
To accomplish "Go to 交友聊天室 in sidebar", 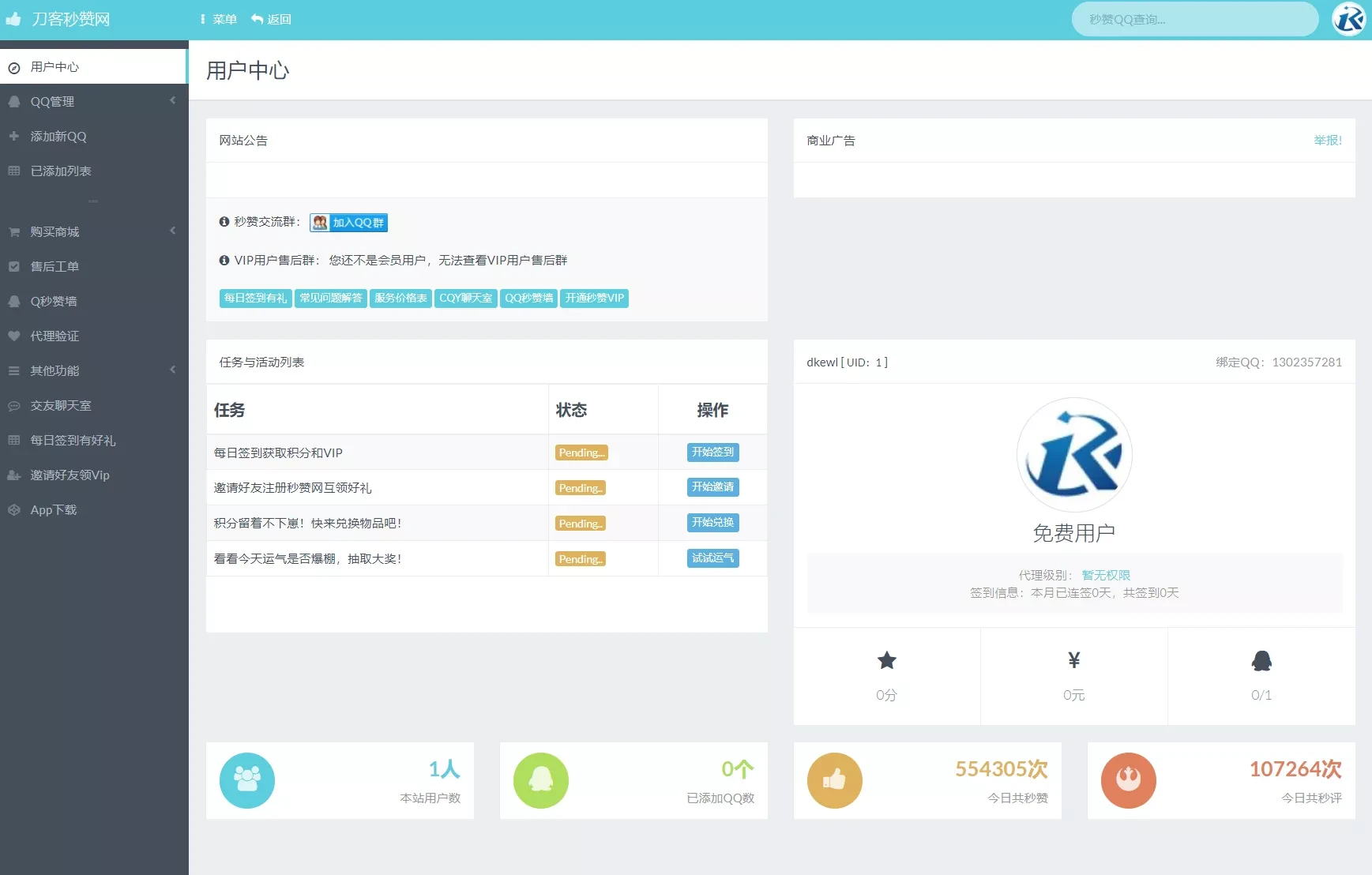I will [94, 405].
